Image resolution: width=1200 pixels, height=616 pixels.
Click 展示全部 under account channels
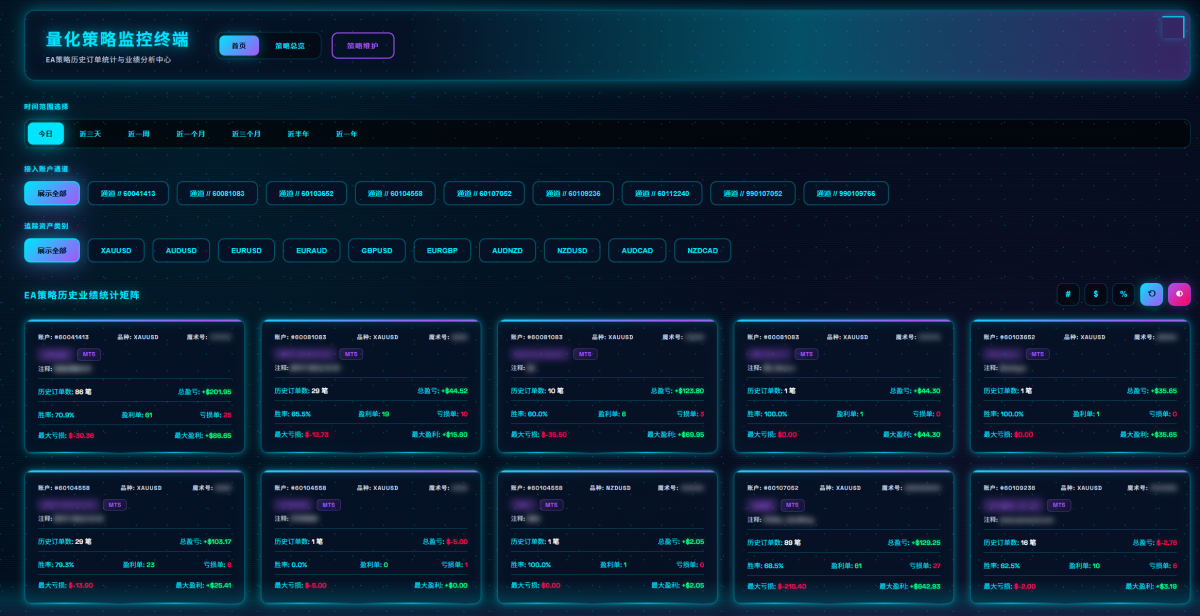tap(52, 193)
